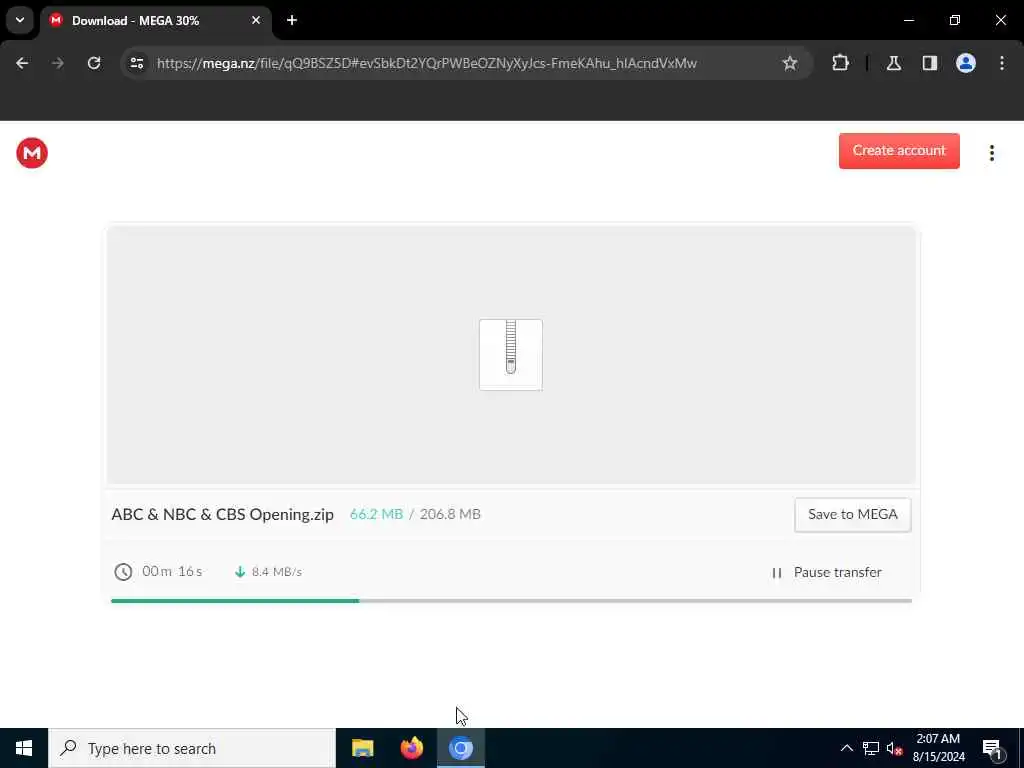The image size is (1024, 768).
Task: Click the clock remaining-time icon
Action: point(123,572)
